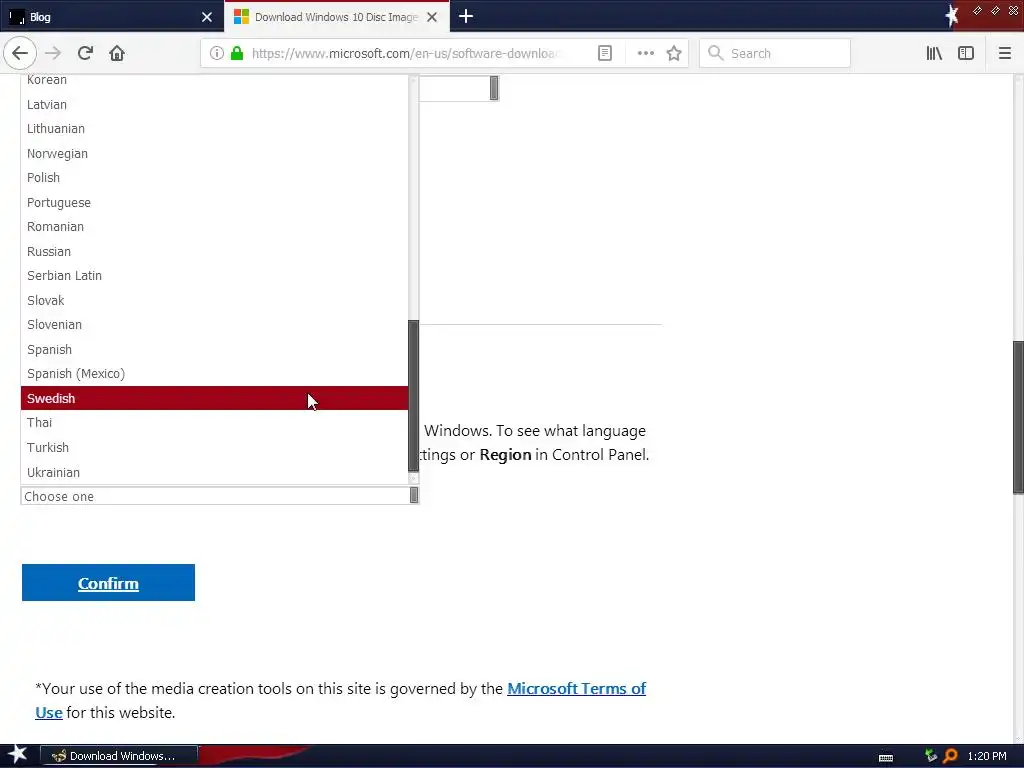Screen dimensions: 1024x768
Task: Click the 1:20 PM taskbar clock
Action: [x=987, y=756]
